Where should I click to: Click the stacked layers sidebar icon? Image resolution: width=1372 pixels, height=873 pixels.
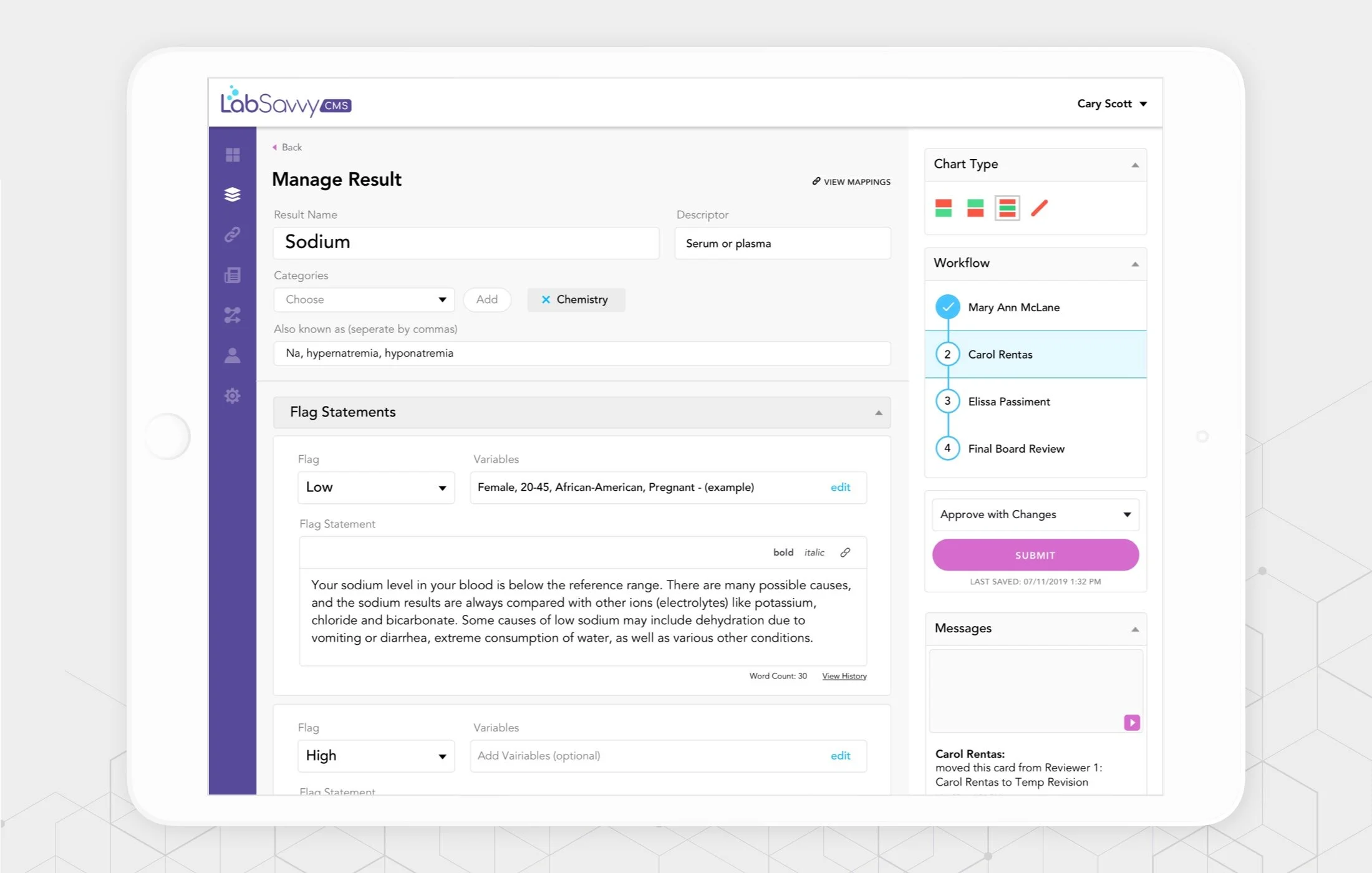(x=233, y=195)
